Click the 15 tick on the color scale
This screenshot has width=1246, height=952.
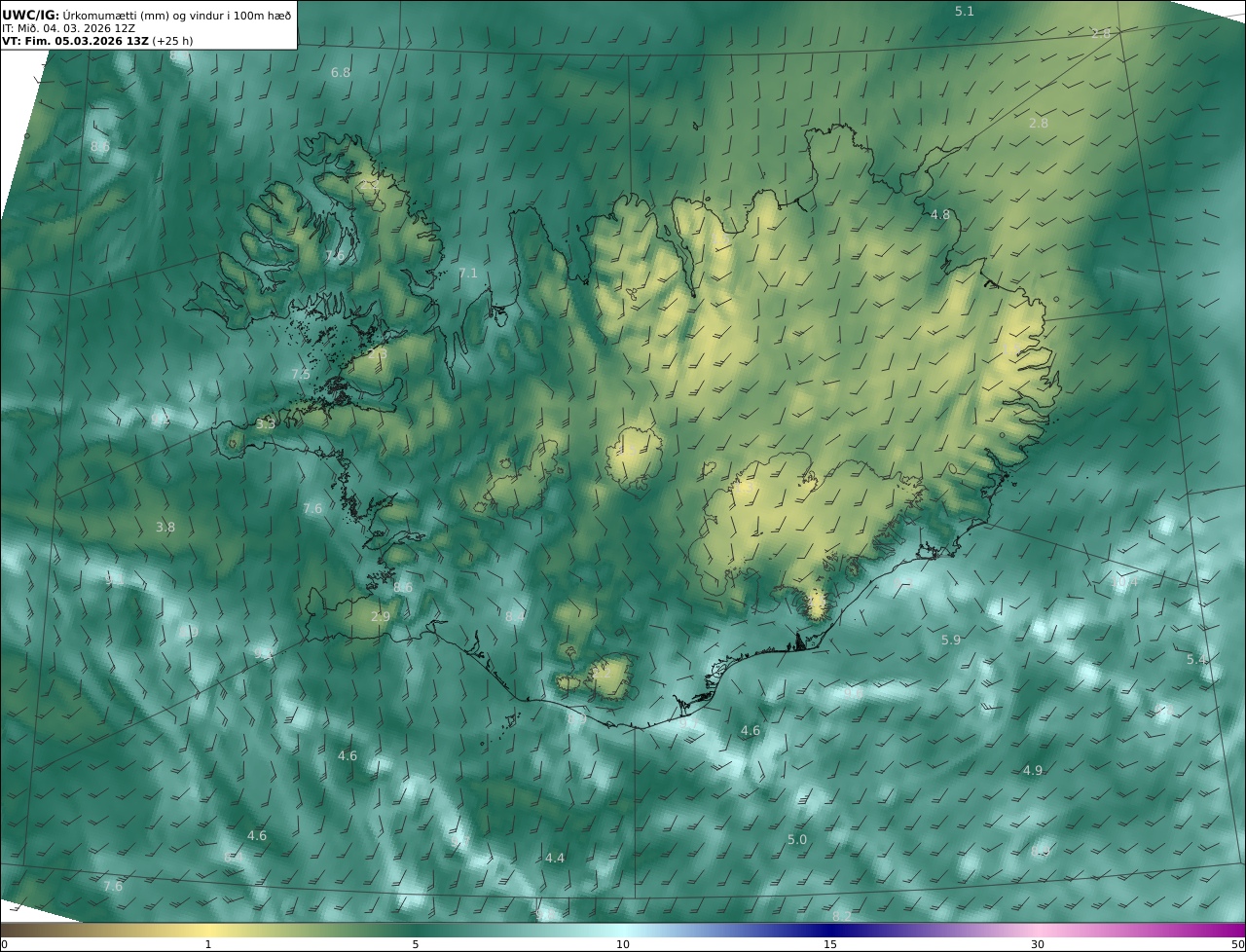(x=830, y=944)
